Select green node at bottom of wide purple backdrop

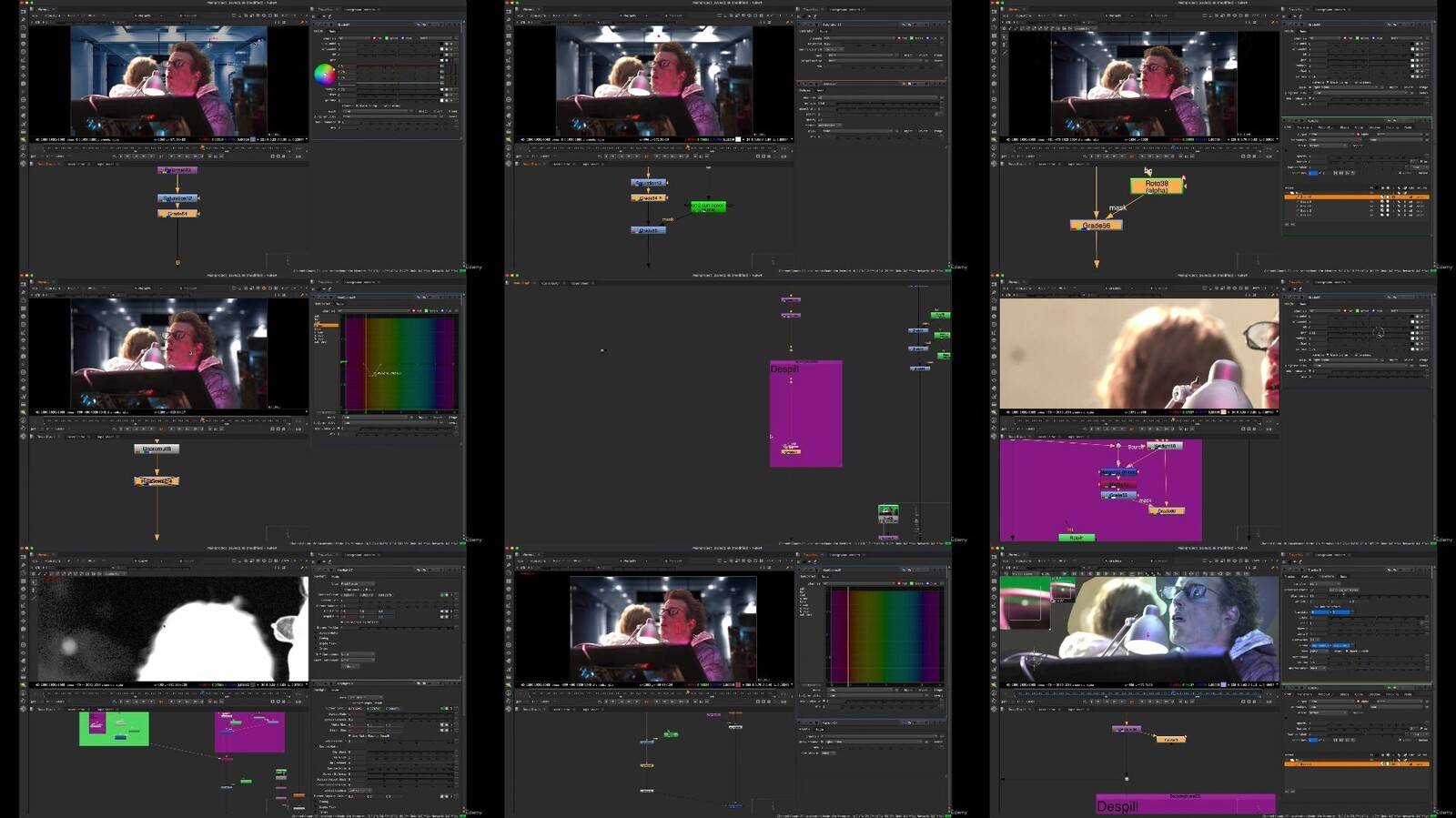point(1077,538)
